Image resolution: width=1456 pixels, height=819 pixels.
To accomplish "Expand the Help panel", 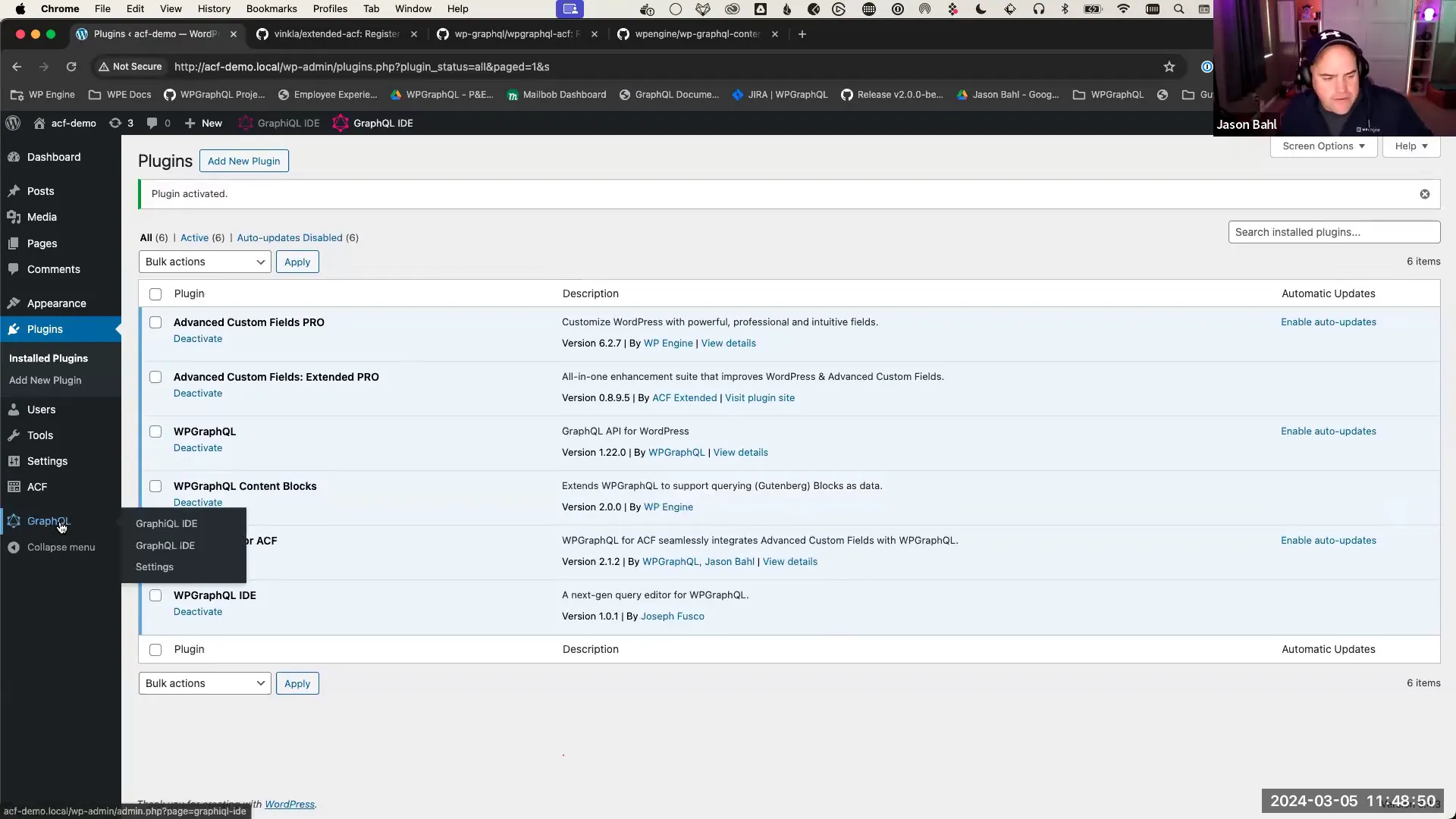I will coord(1411,146).
